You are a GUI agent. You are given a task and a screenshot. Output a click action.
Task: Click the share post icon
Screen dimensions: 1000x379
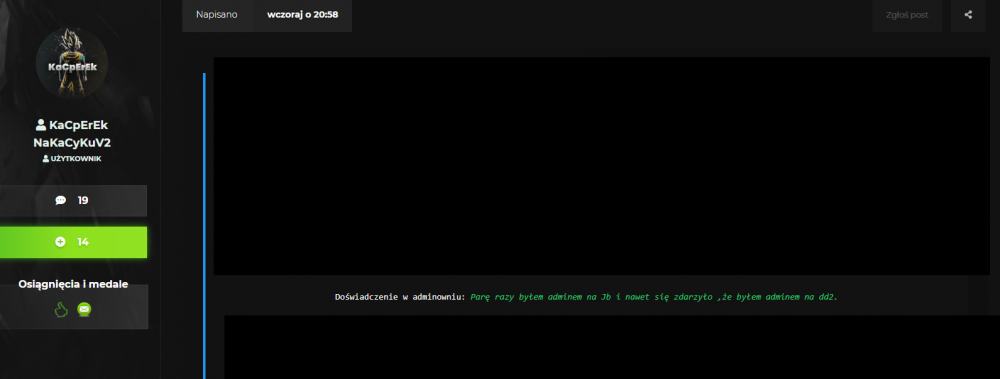point(968,15)
